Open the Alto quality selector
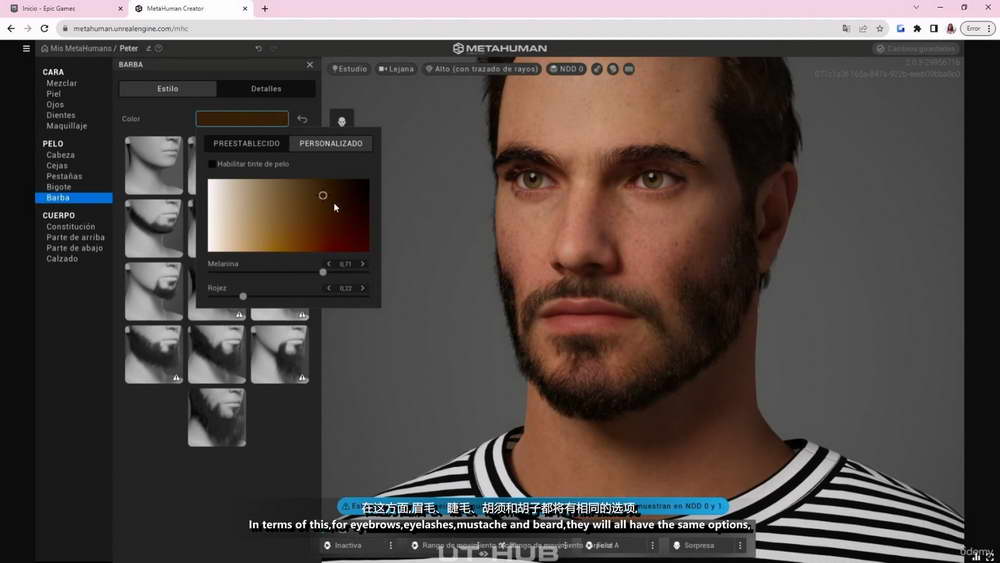The image size is (1000, 563). tap(482, 69)
